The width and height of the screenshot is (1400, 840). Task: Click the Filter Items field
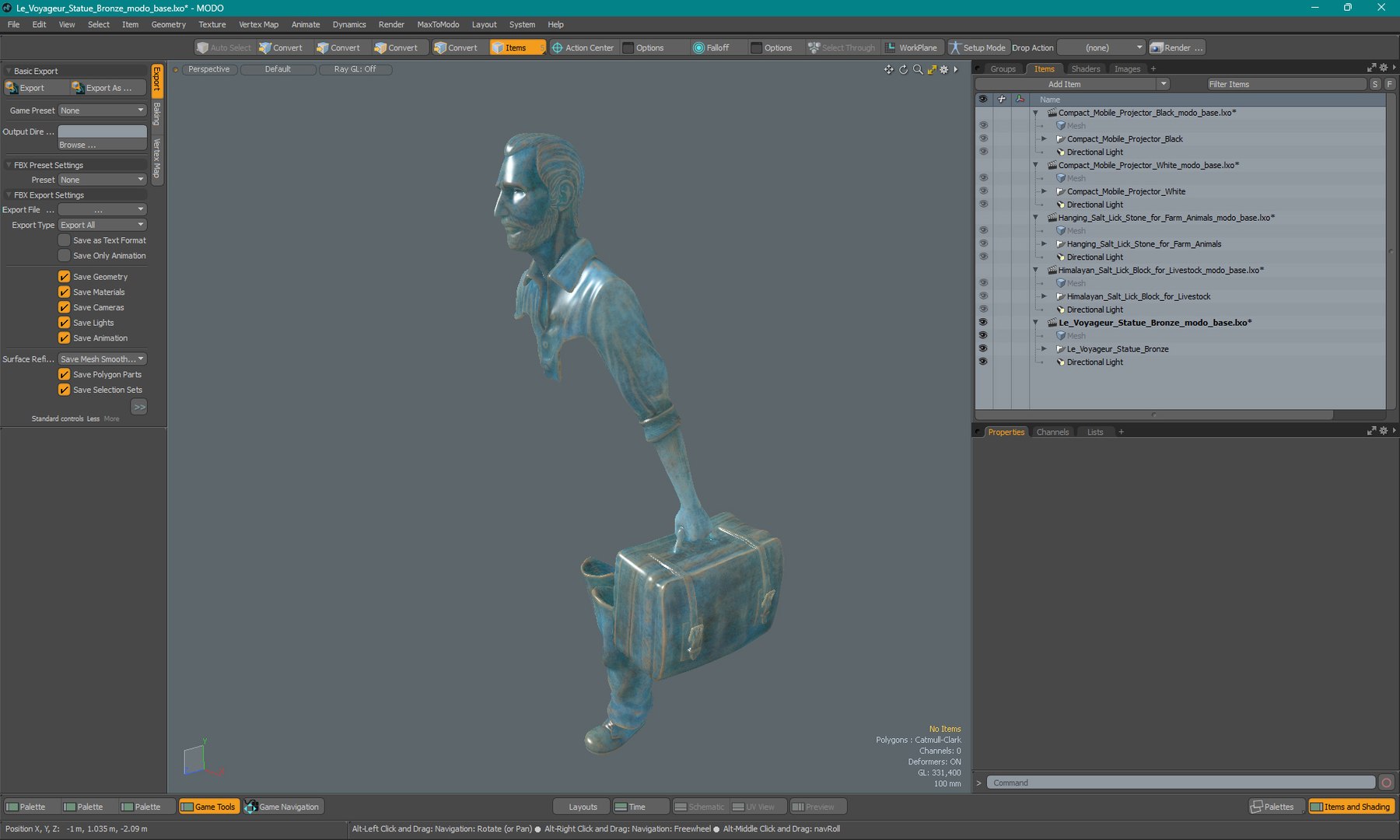coord(1286,84)
